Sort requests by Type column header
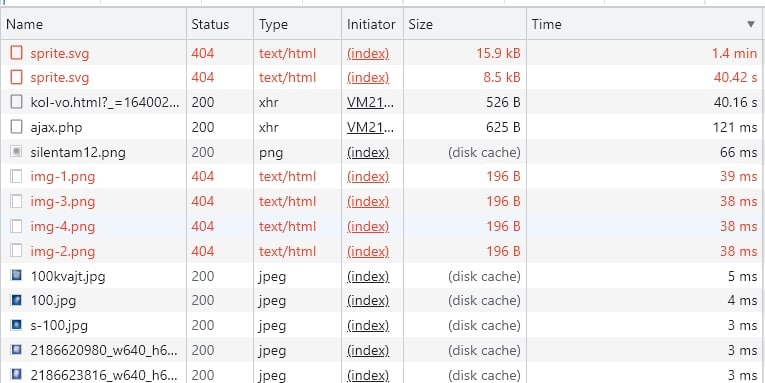Viewport: 765px width, 383px height. click(273, 24)
